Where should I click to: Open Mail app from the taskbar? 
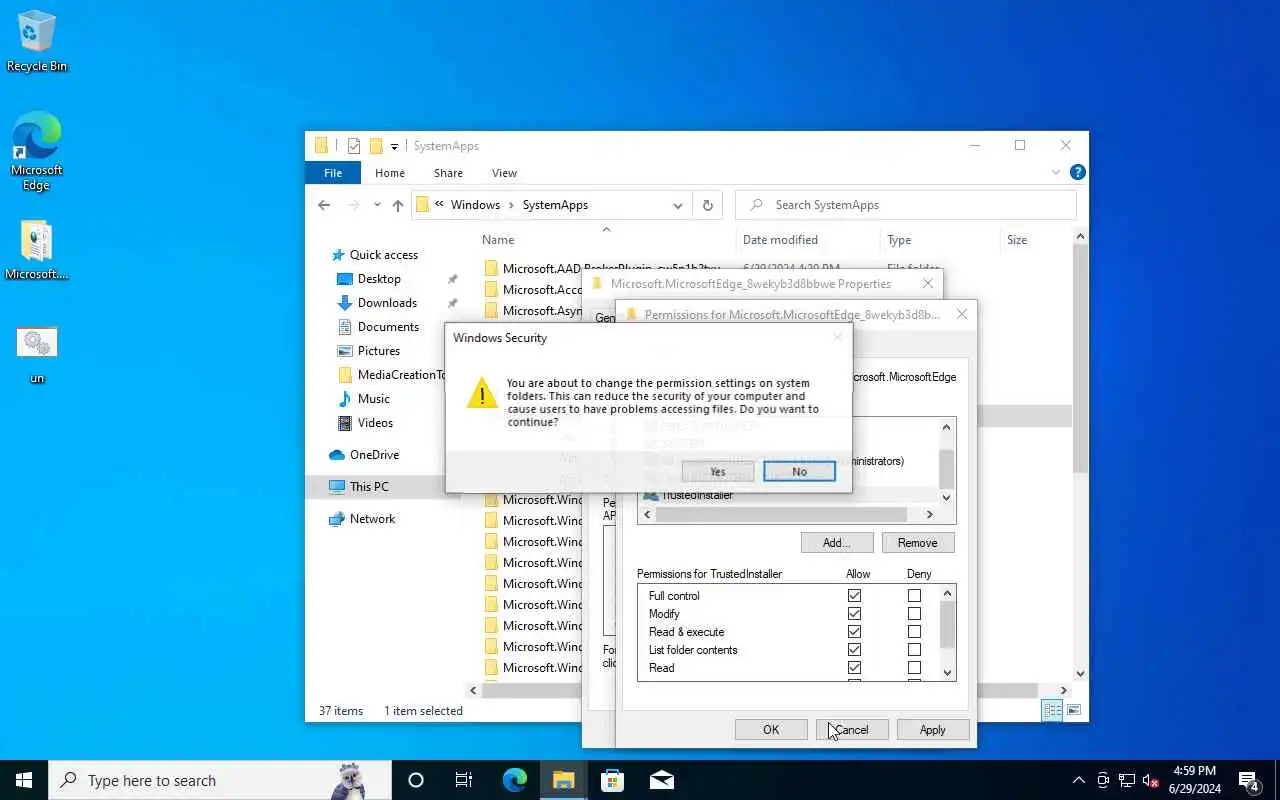tap(661, 780)
